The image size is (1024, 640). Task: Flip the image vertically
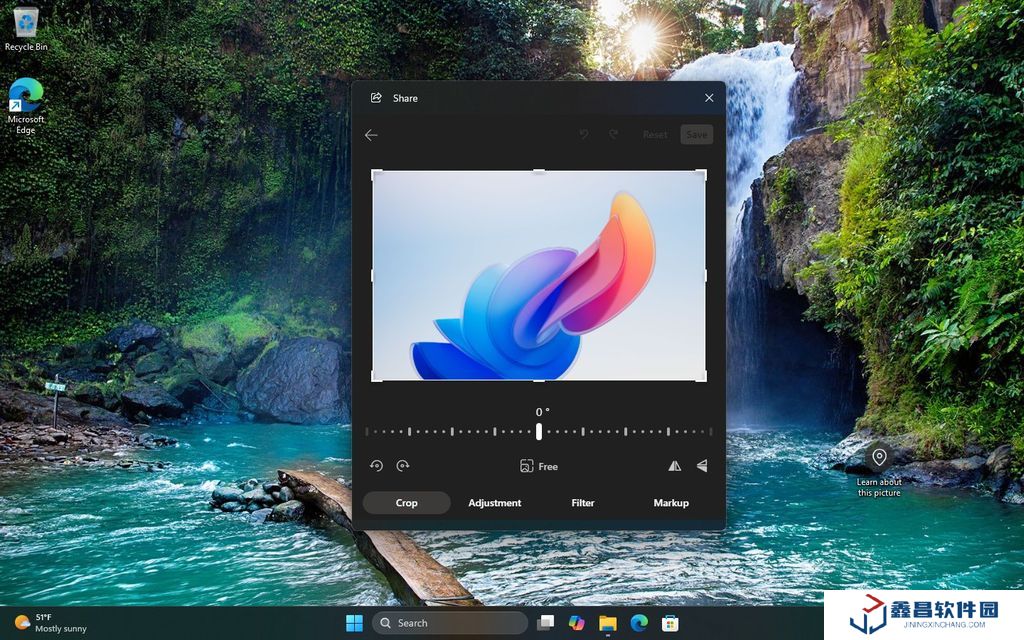tap(701, 466)
